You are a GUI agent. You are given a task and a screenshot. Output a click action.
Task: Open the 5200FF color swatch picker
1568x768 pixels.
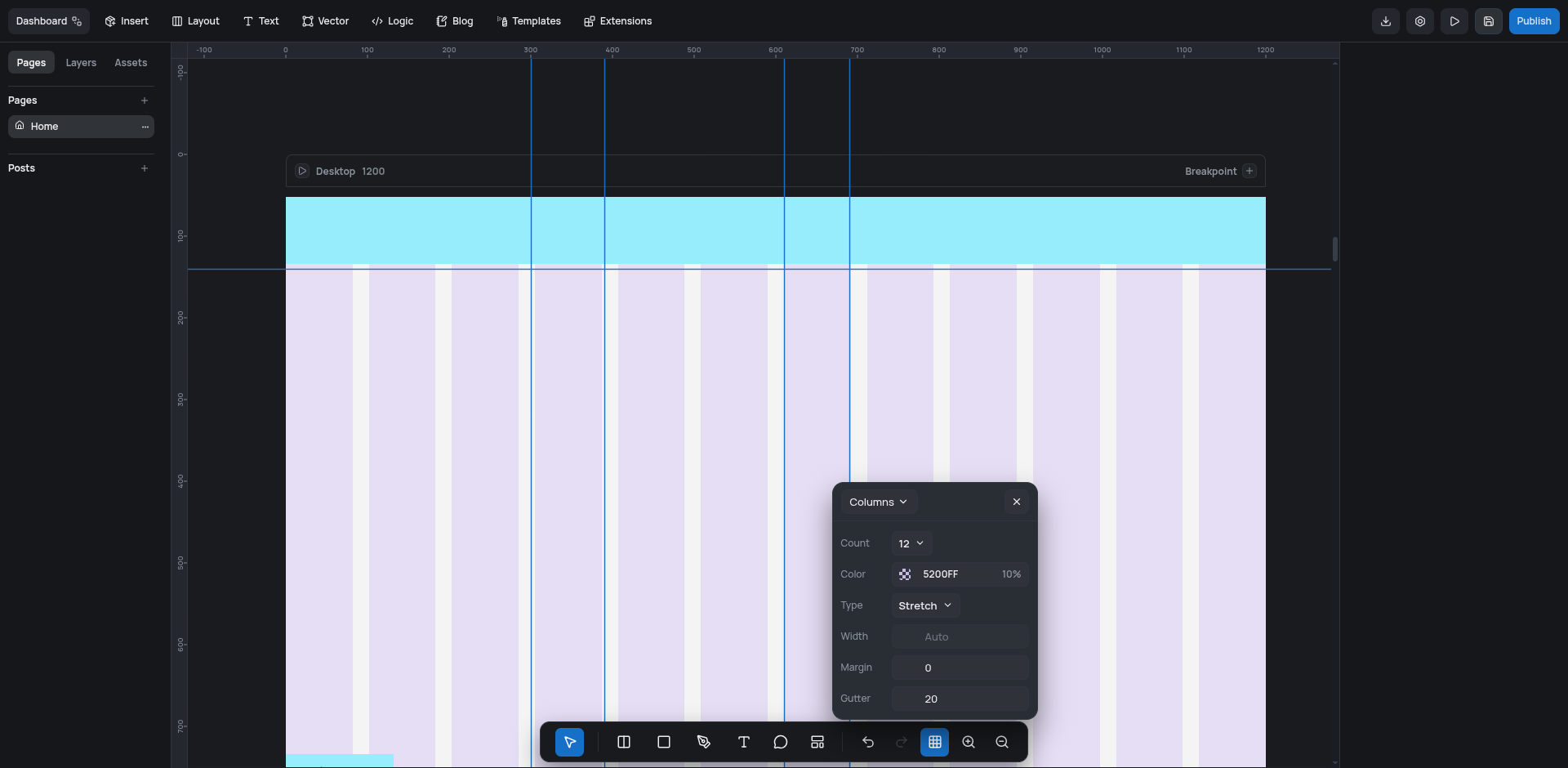[904, 574]
